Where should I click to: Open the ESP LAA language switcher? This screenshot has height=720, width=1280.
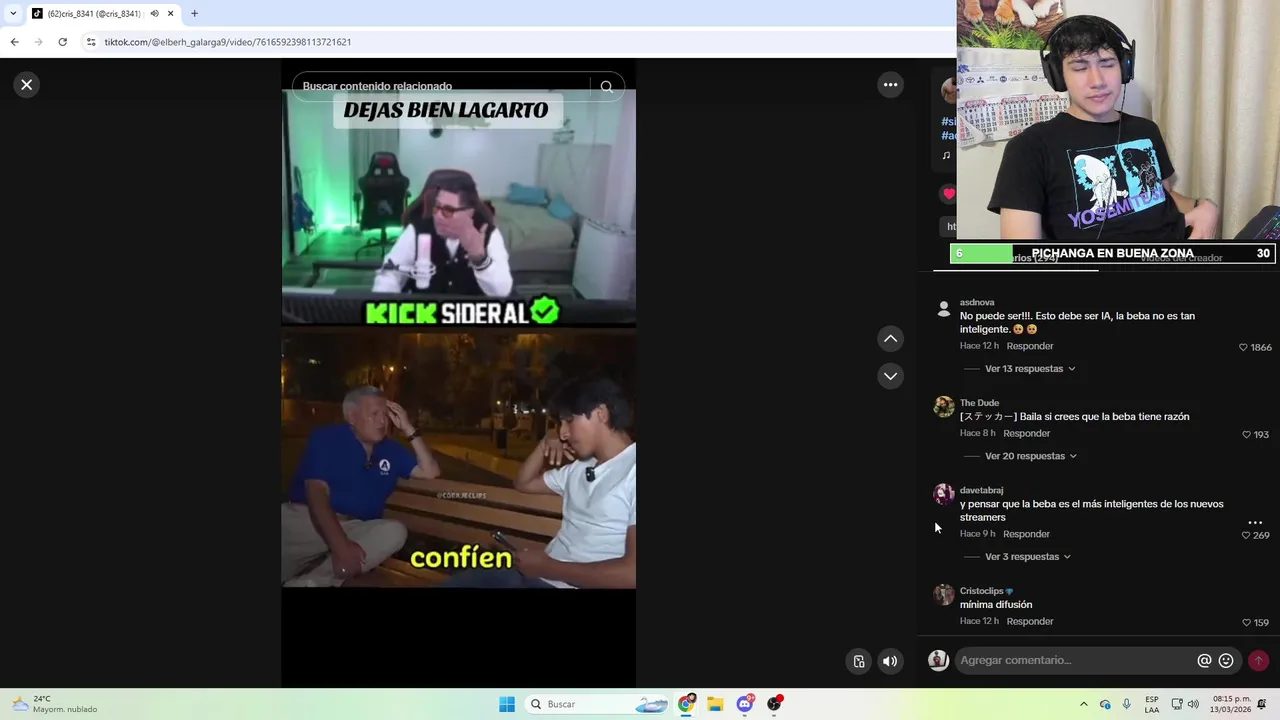tap(1152, 704)
